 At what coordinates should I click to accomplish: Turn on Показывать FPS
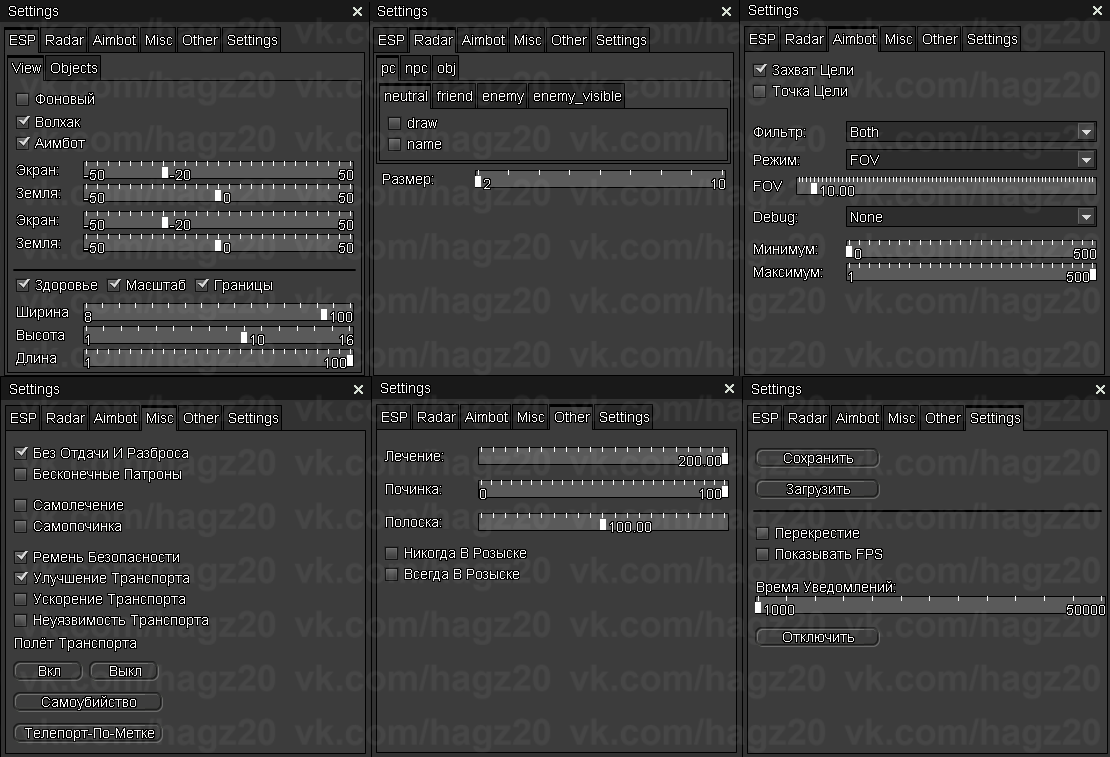pos(762,554)
